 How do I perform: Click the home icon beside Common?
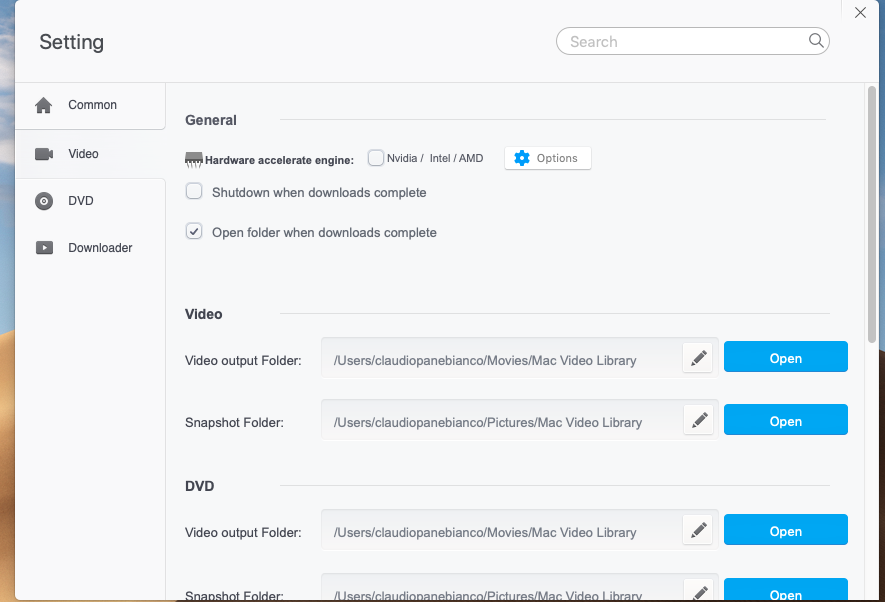click(x=43, y=105)
